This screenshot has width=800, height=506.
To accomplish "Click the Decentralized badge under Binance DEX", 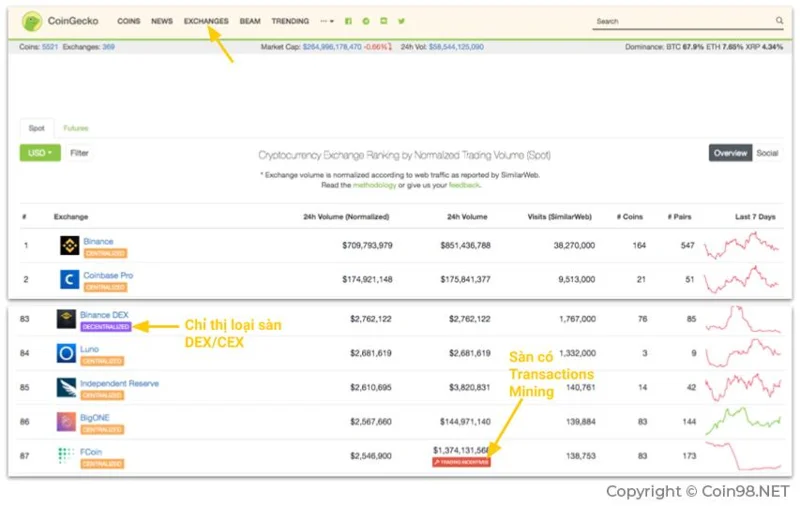I will [x=106, y=326].
